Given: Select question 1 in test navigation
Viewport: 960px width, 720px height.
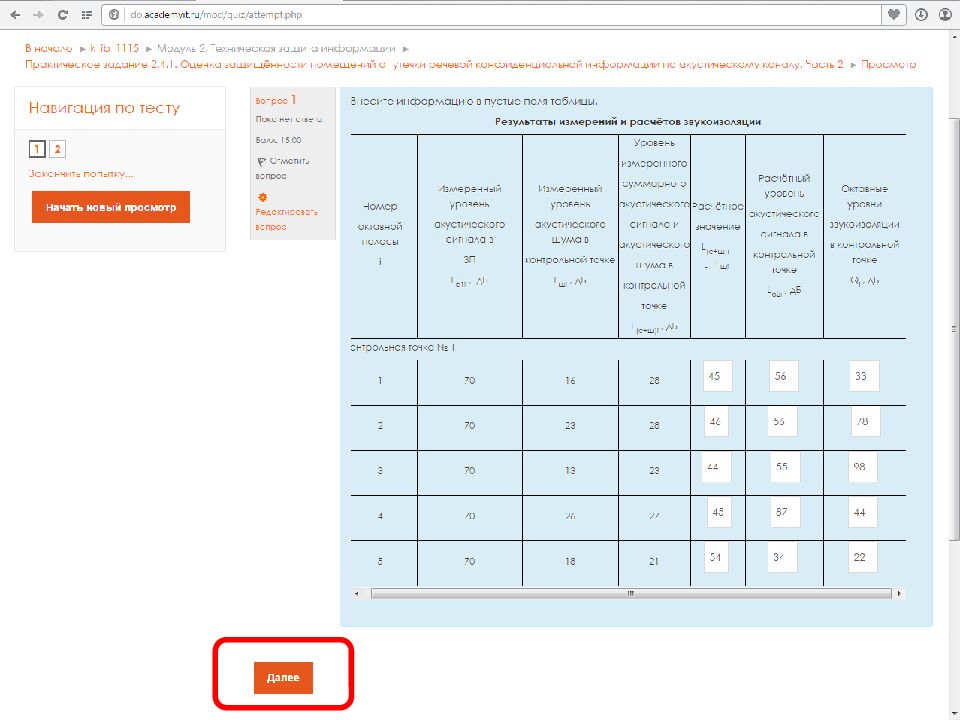Looking at the screenshot, I should point(37,149).
